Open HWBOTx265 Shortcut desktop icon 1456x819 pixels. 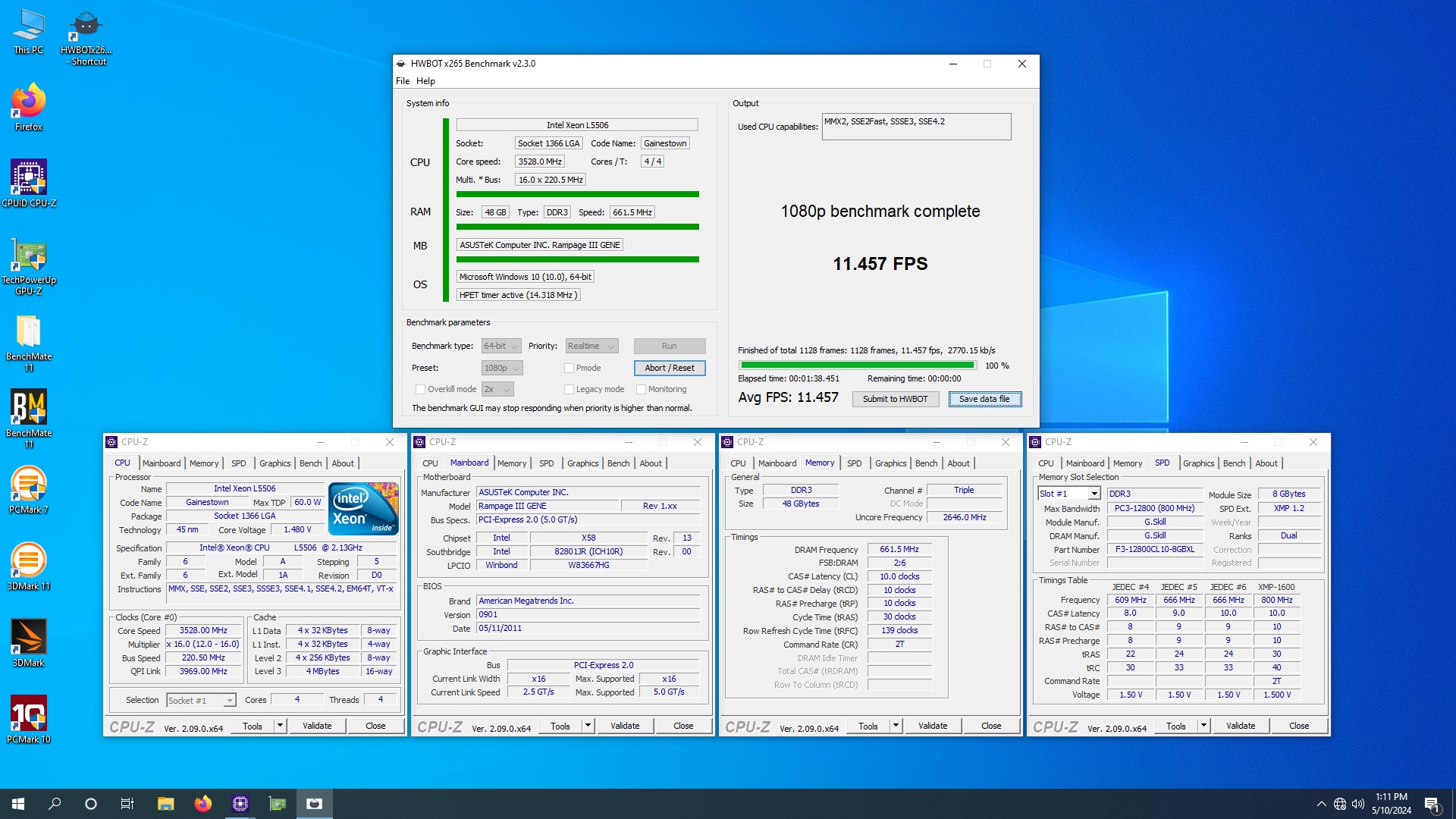[x=86, y=37]
